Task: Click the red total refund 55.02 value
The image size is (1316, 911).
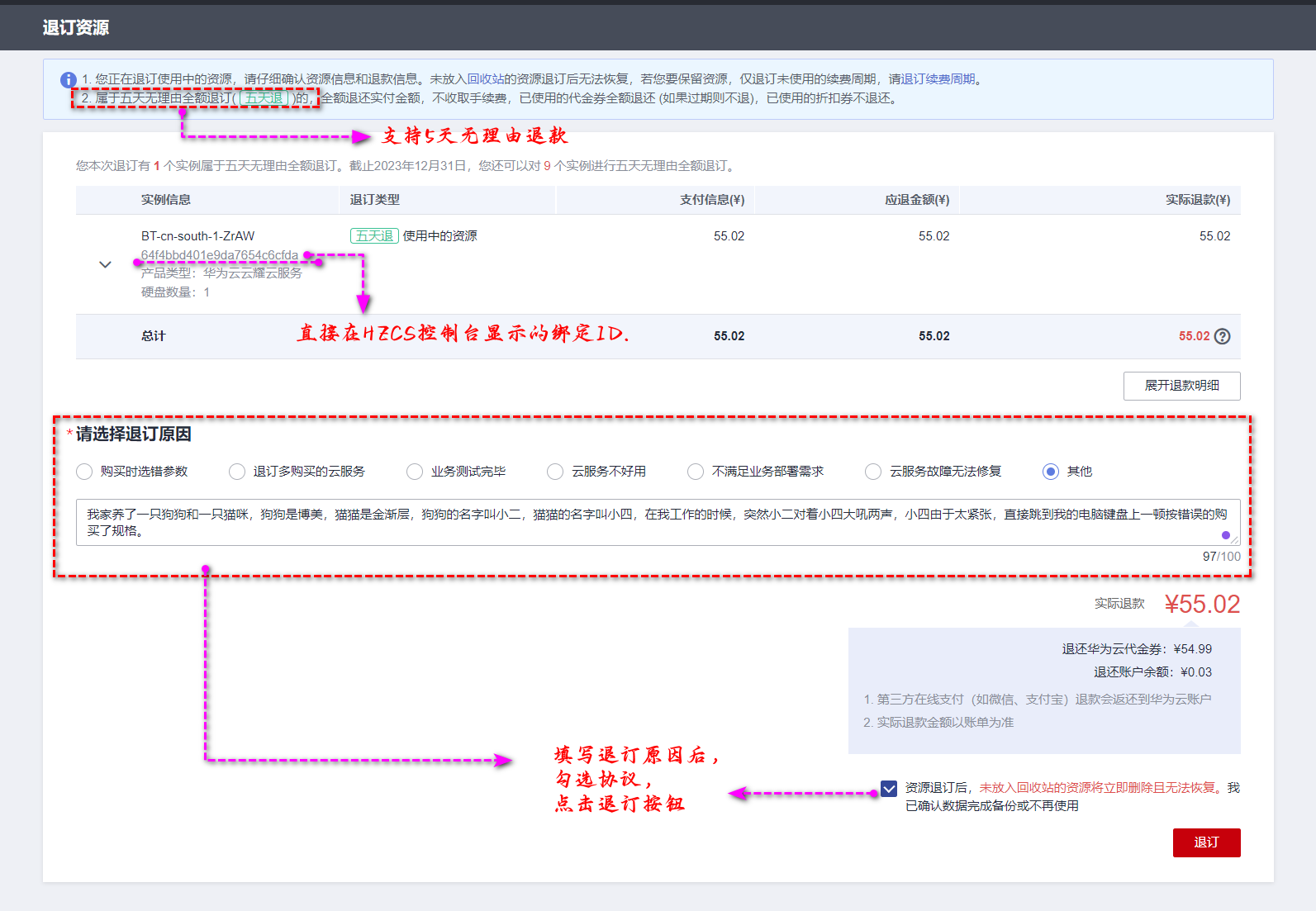Action: point(1194,336)
